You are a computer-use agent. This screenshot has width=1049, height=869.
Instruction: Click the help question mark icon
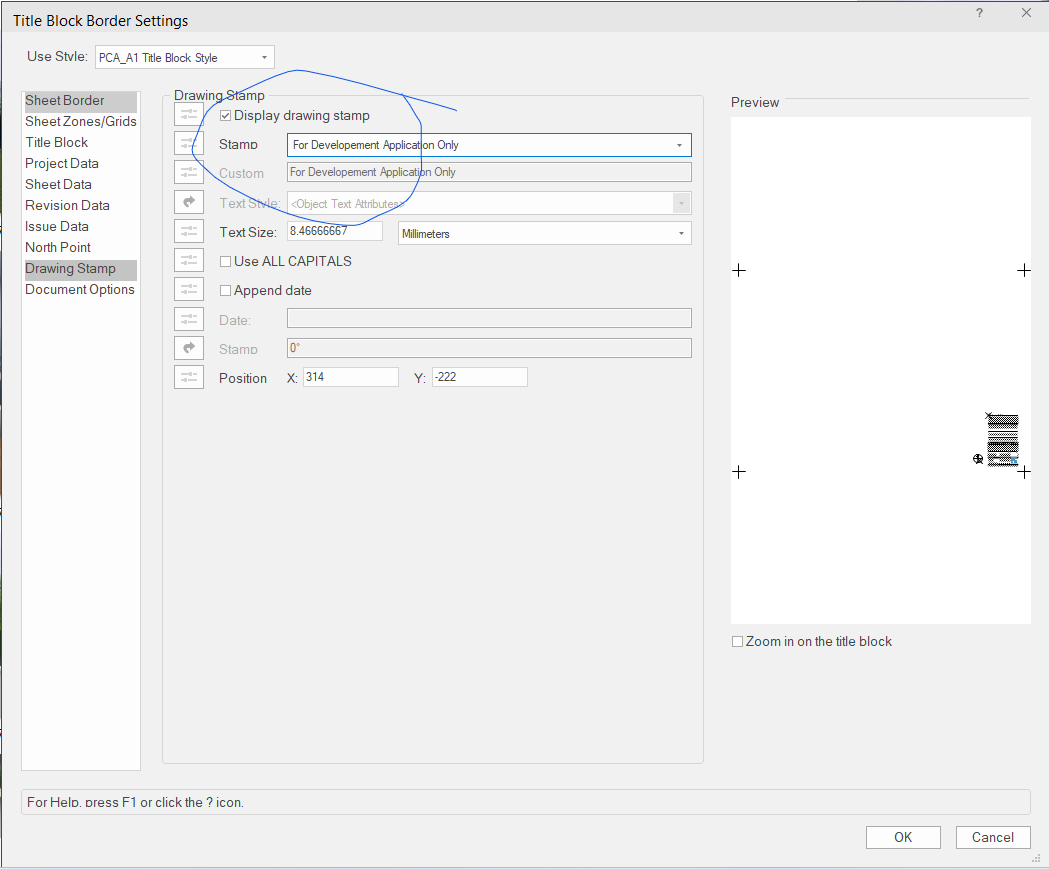click(979, 13)
